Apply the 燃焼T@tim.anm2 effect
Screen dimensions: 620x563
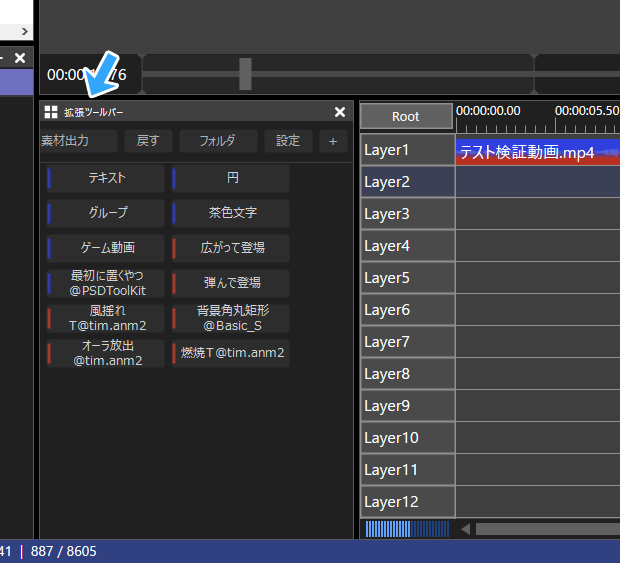tap(231, 353)
